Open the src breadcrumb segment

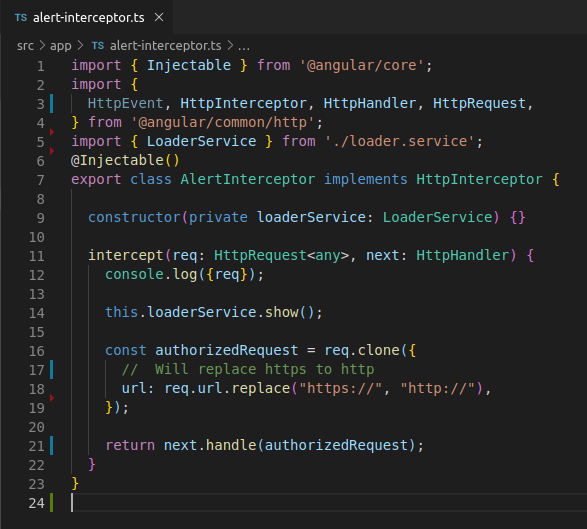25,46
